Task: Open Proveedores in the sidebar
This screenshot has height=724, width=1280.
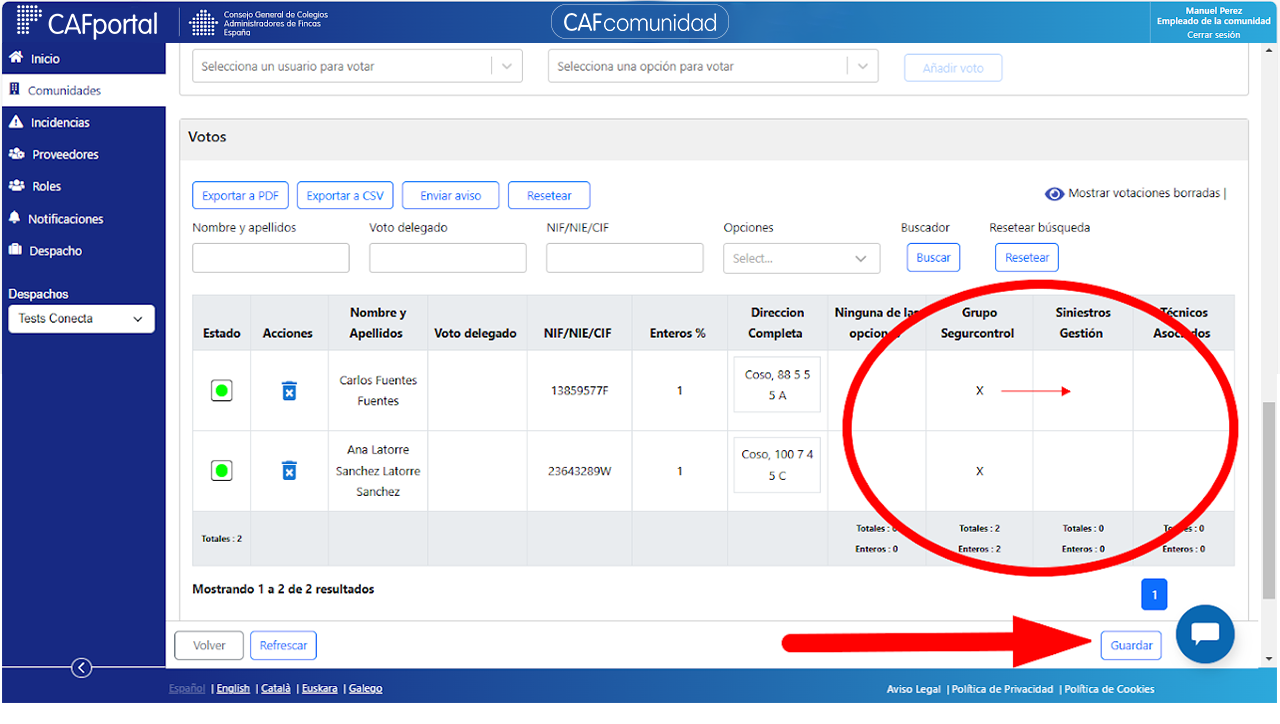Action: coord(65,155)
